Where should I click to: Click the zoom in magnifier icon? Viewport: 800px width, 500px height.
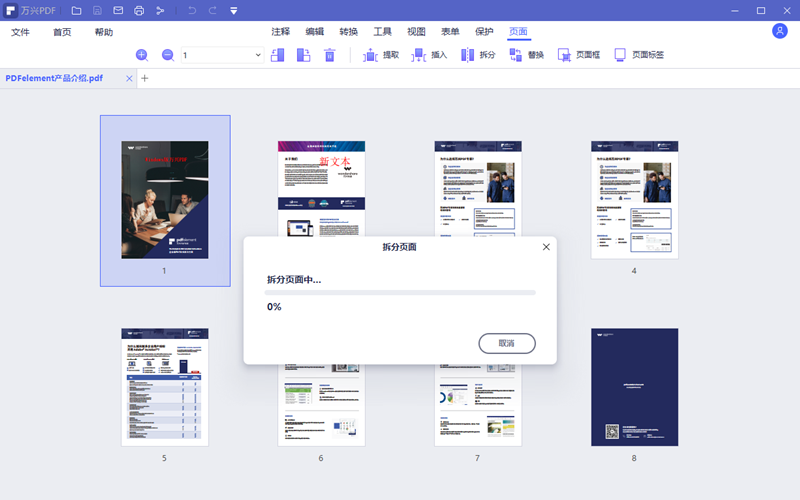click(142, 55)
